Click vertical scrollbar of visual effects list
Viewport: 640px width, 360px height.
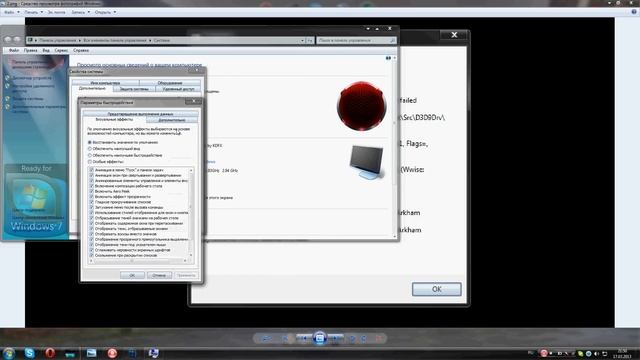coord(191,212)
